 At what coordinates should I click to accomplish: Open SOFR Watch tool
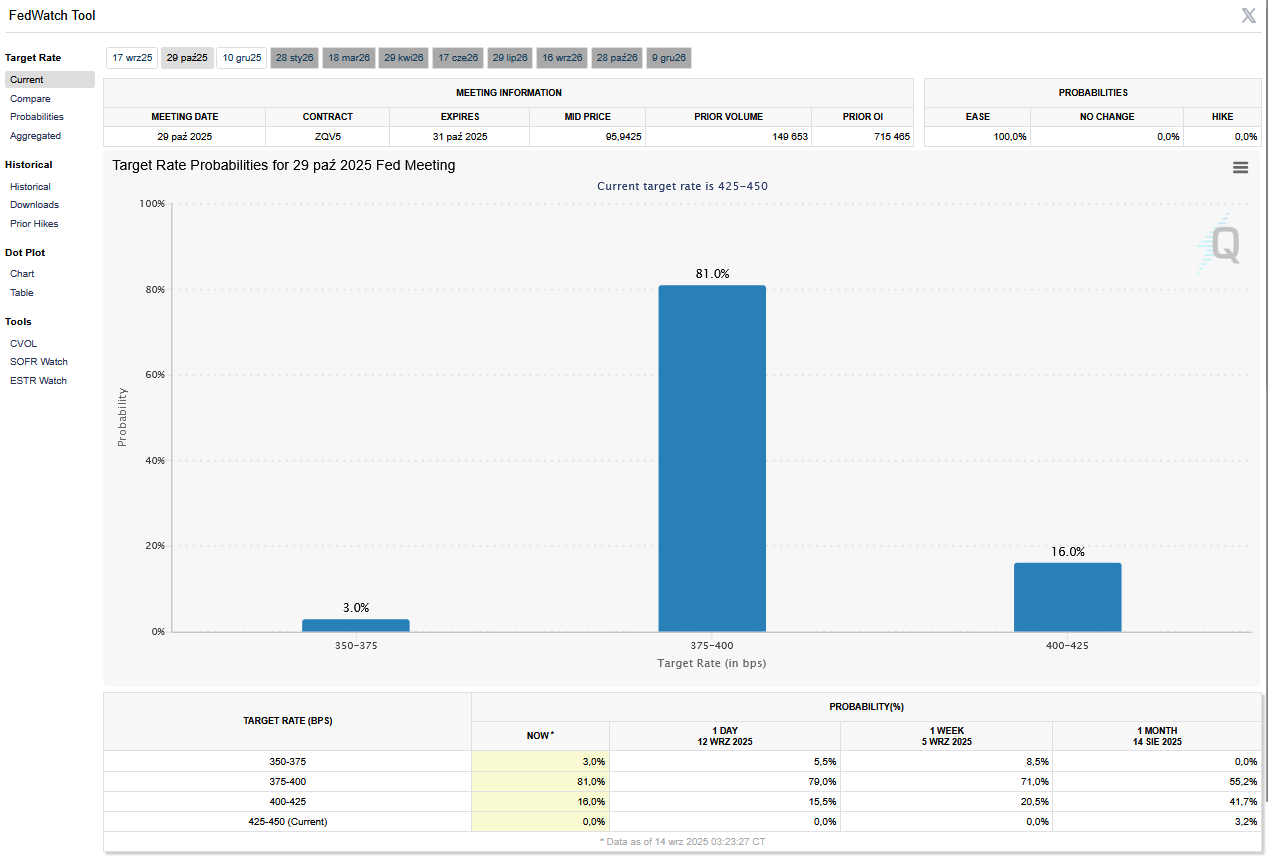39,362
